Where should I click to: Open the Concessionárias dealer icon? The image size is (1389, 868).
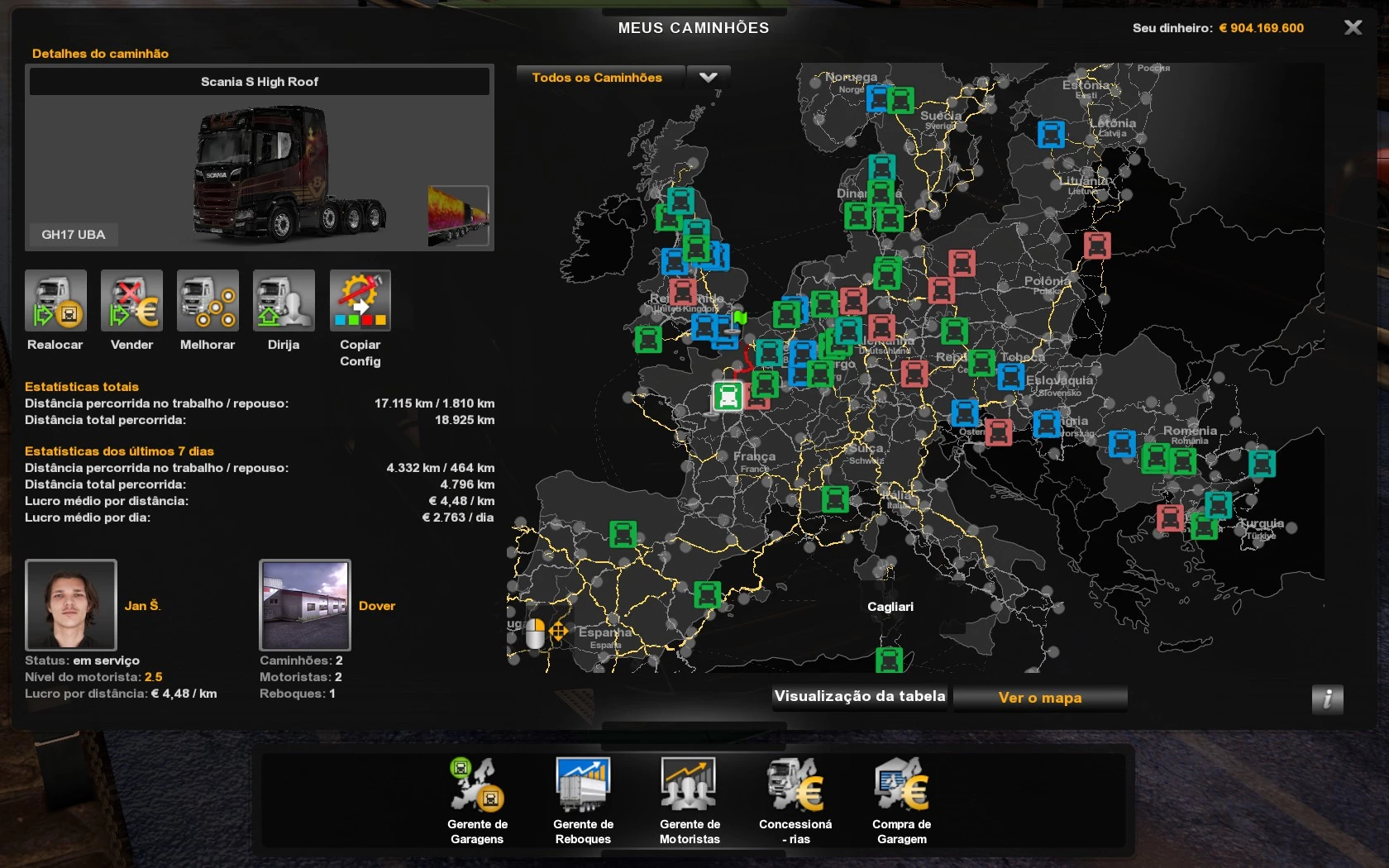pos(795,785)
